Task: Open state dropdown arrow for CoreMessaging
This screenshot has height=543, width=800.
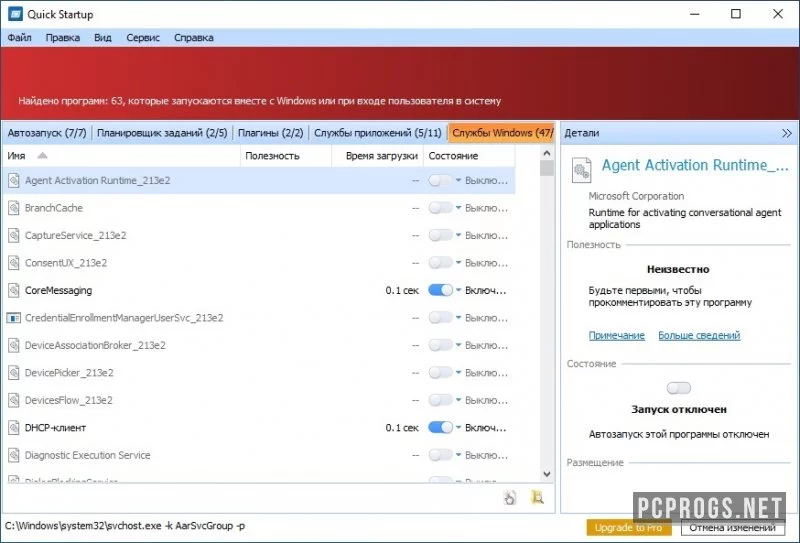Action: pos(458,290)
